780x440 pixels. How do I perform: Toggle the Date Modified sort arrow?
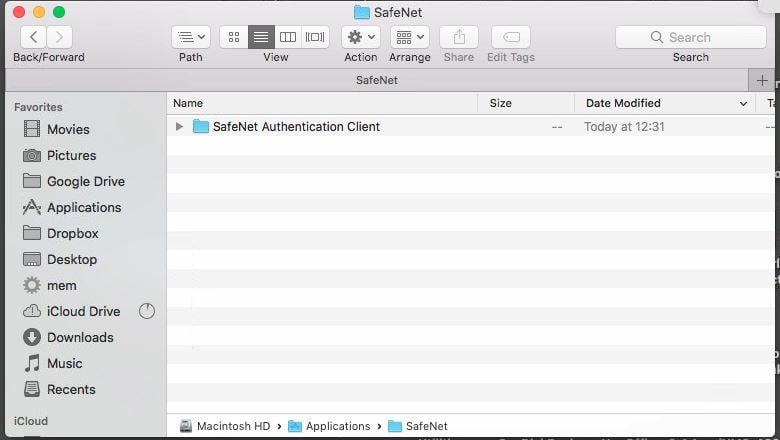tap(743, 103)
